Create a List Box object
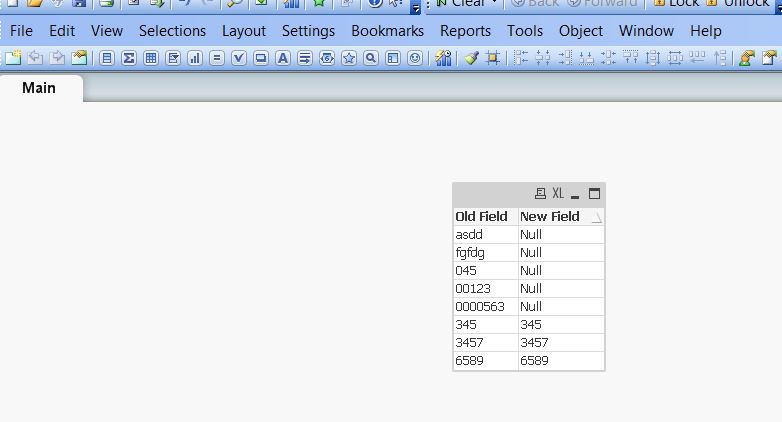 [106, 58]
